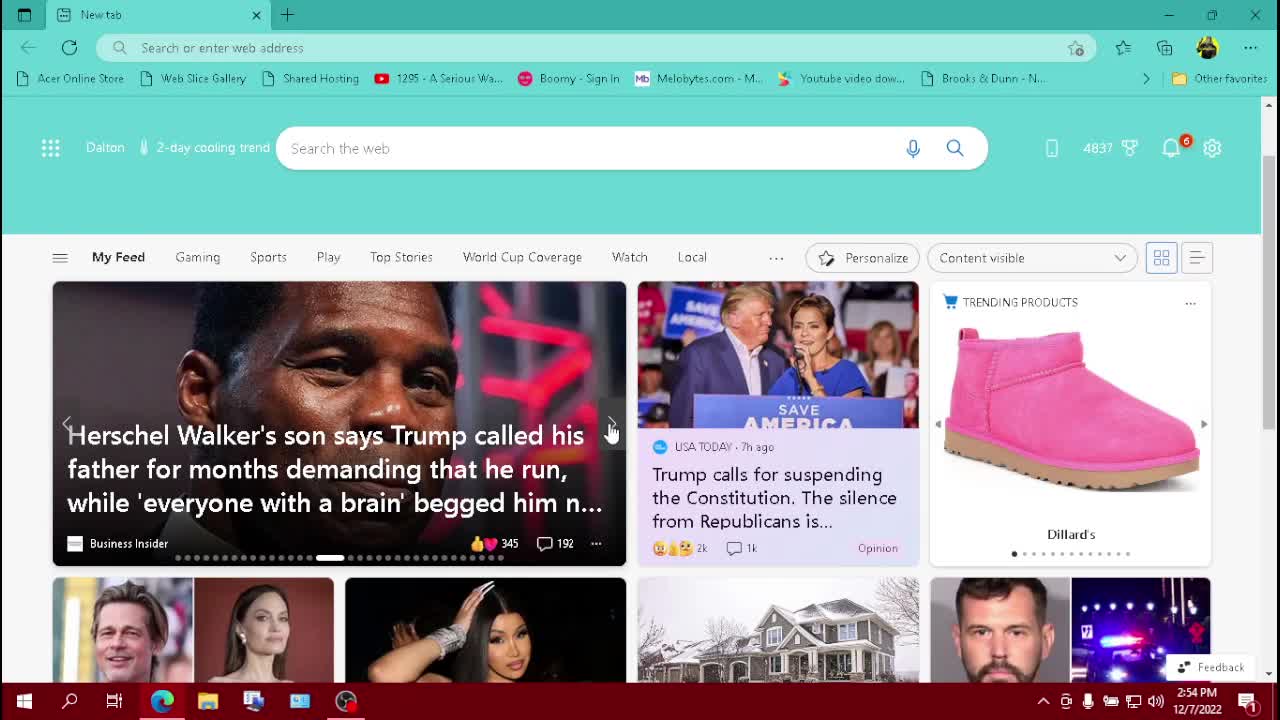This screenshot has width=1280, height=720.
Task: Add this page to favorites
Action: pyautogui.click(x=1076, y=48)
